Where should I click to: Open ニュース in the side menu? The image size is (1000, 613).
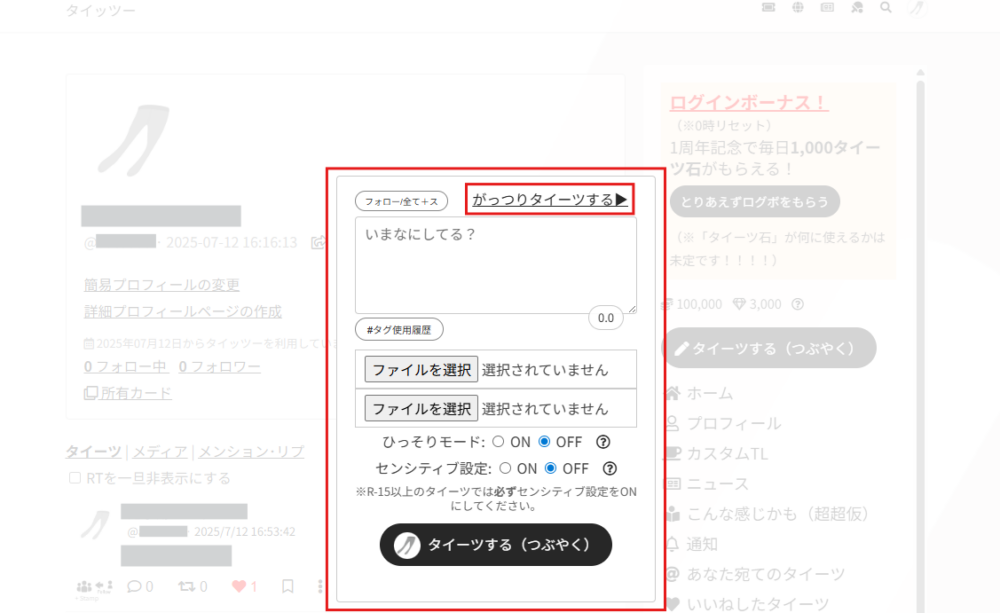point(717,484)
